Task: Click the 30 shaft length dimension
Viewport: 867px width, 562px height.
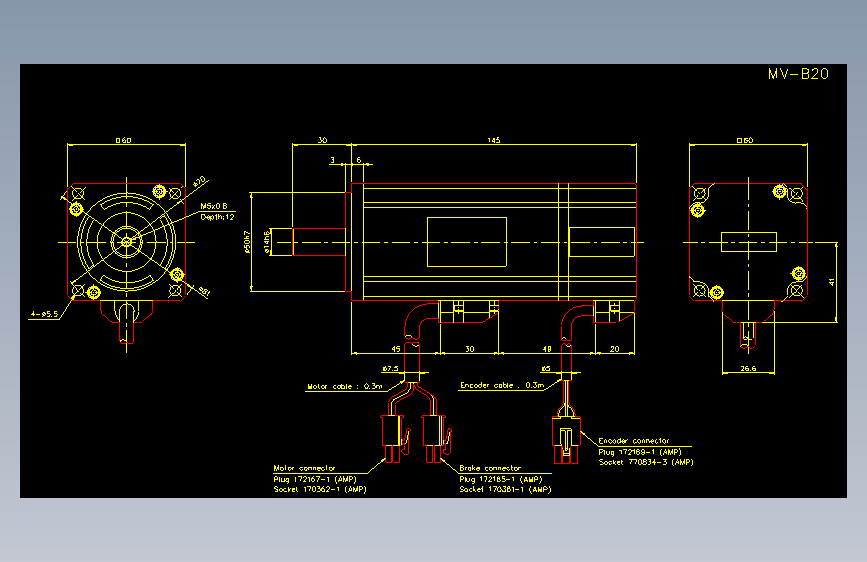Action: click(322, 140)
